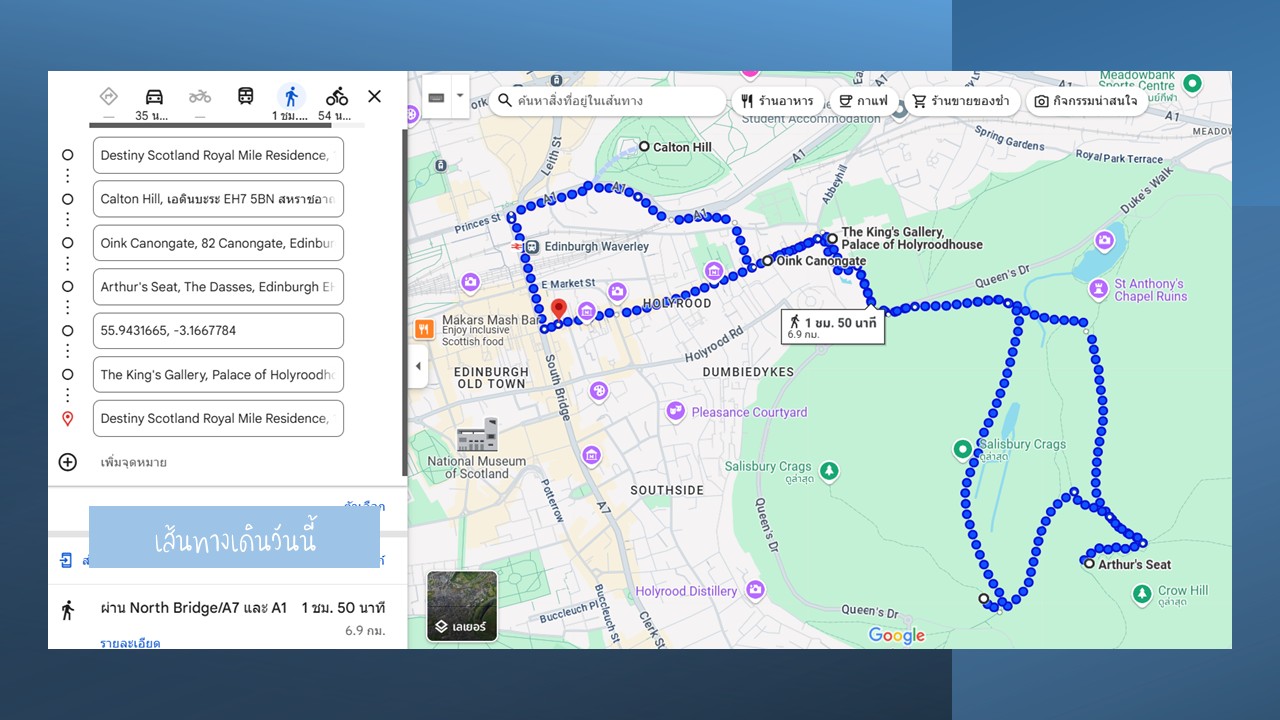Click the keyboard input tool icon
Viewport: 1280px width, 720px height.
[x=436, y=97]
